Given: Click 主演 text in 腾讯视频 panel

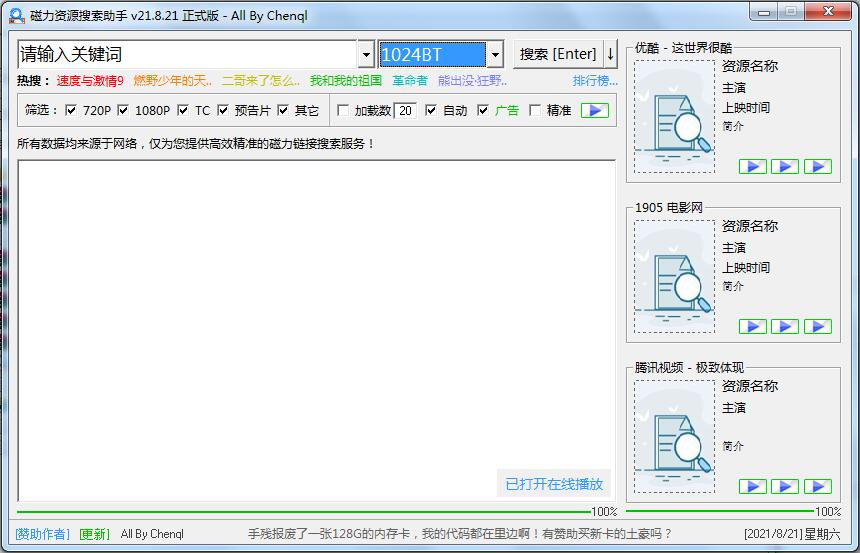Looking at the screenshot, I should tap(734, 408).
